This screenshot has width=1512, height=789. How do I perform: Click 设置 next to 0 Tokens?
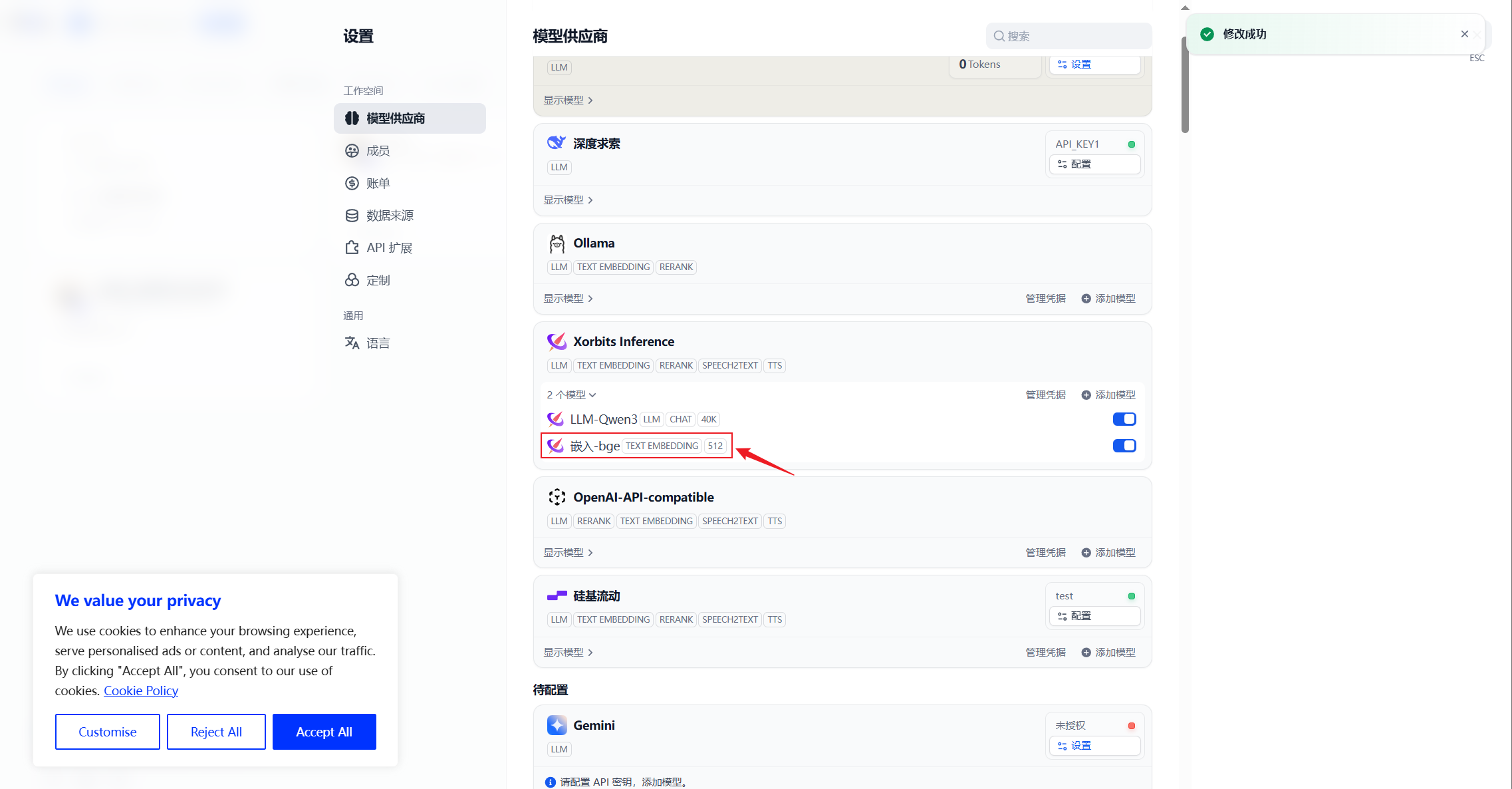[1094, 65]
